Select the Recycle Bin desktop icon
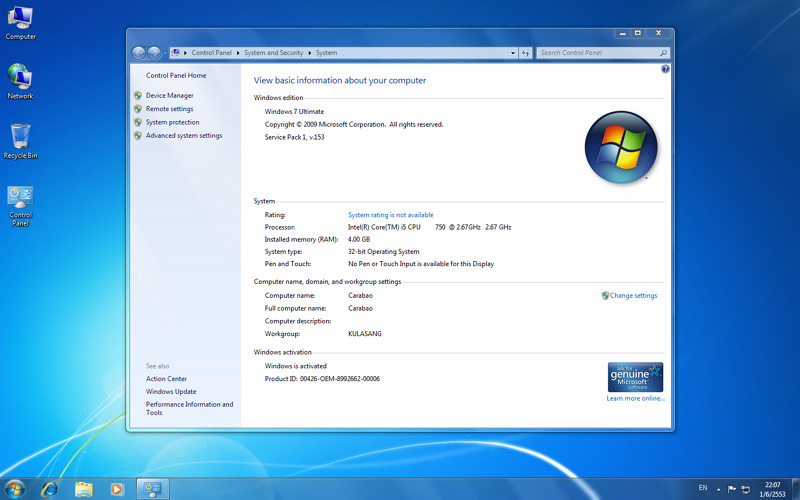800x500 pixels. 20,141
